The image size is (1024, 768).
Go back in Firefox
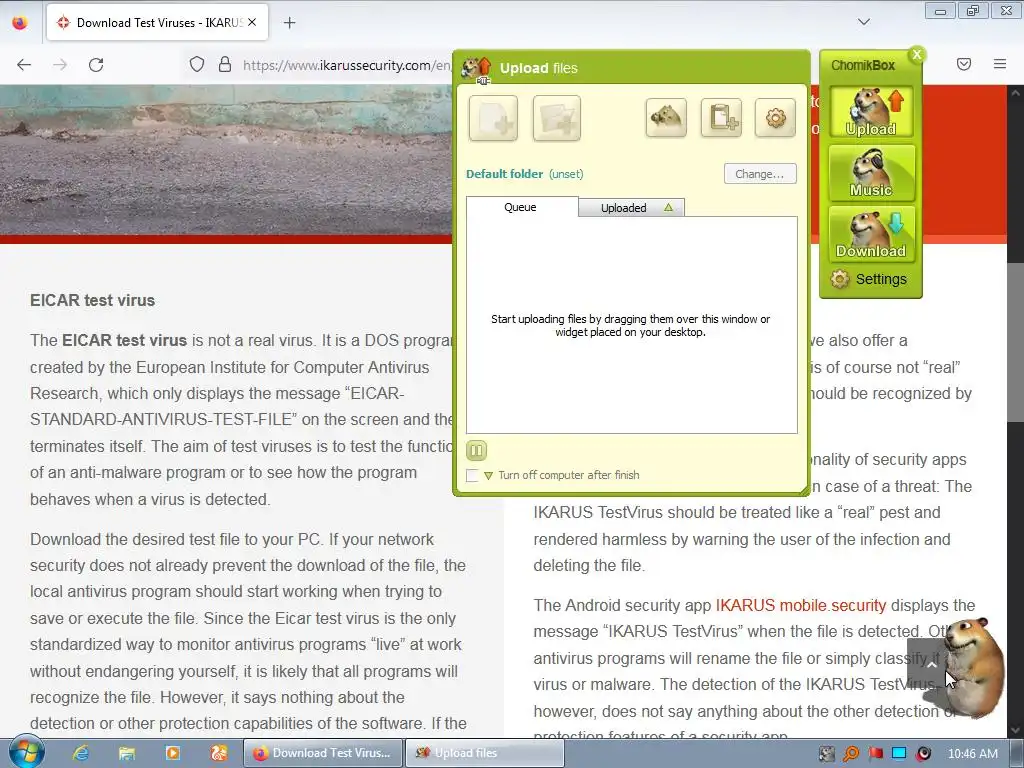[x=24, y=65]
